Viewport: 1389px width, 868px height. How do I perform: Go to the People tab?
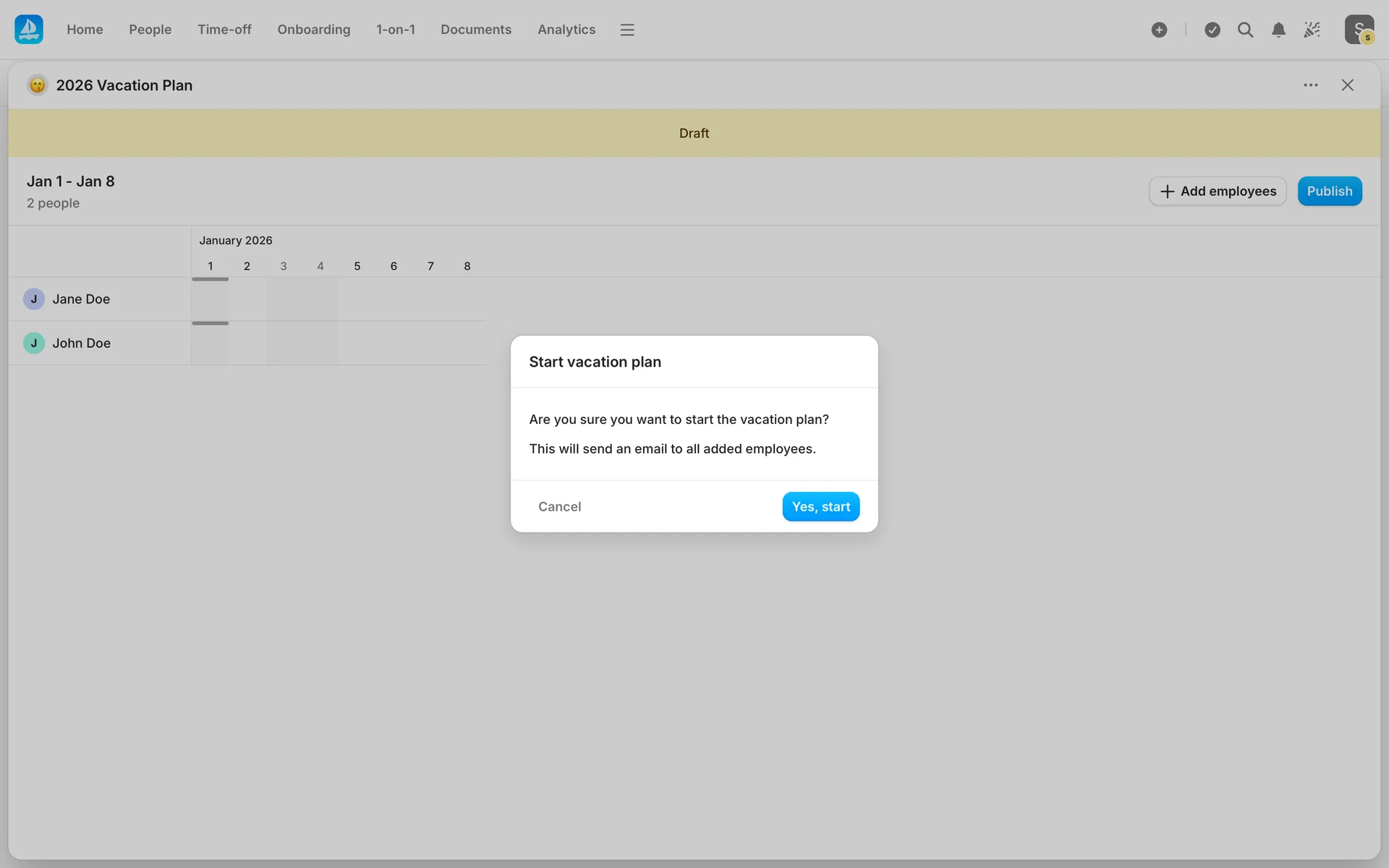(150, 30)
